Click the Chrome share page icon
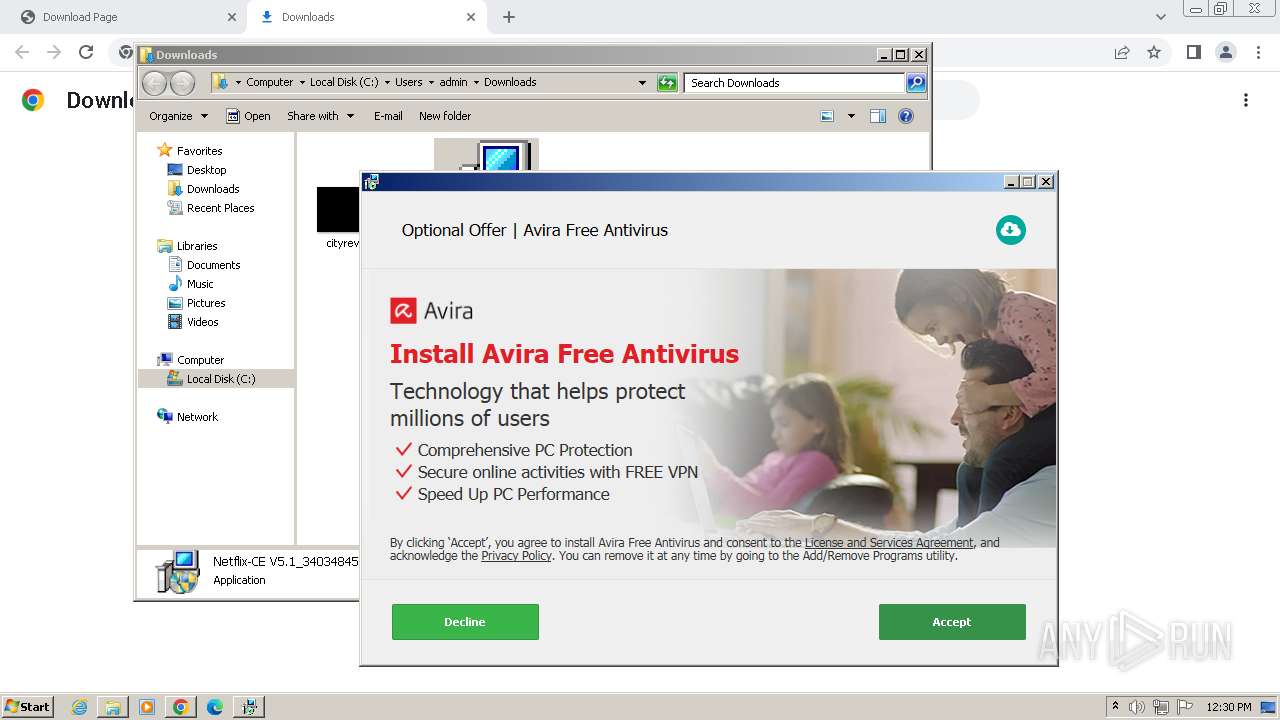Viewport: 1280px width, 720px height. click(1122, 52)
